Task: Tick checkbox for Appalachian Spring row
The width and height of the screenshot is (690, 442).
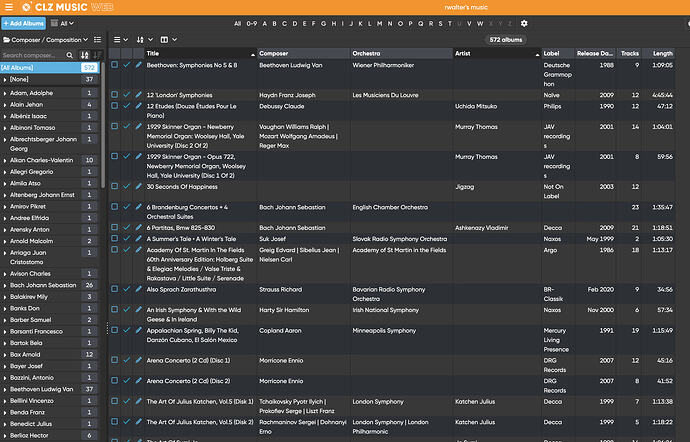Action: point(114,330)
